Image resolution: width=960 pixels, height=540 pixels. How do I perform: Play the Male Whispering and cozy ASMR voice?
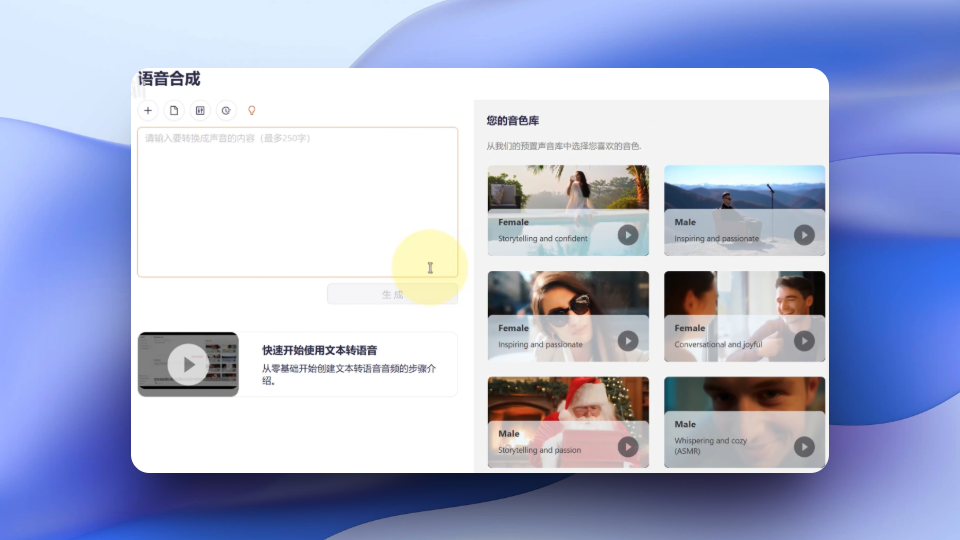click(804, 447)
